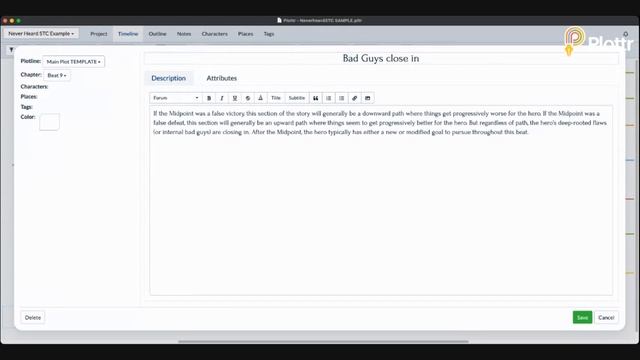Image resolution: width=640 pixels, height=360 pixels.
Task: Click the horizontal scrollbar at the bottom
Action: tap(323, 341)
